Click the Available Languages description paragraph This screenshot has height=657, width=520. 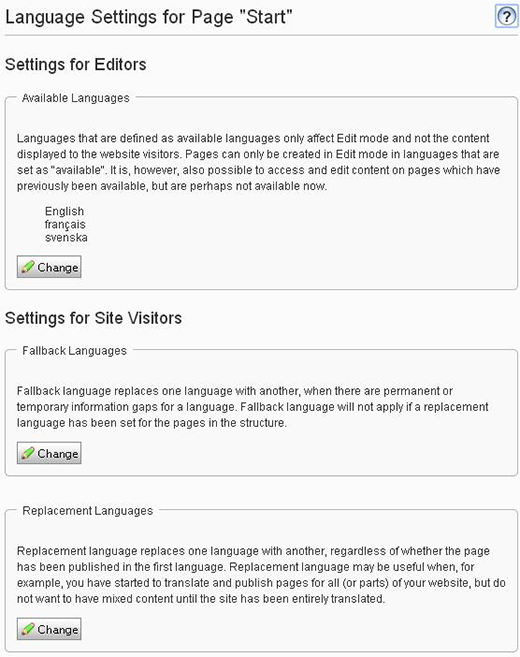tap(259, 162)
